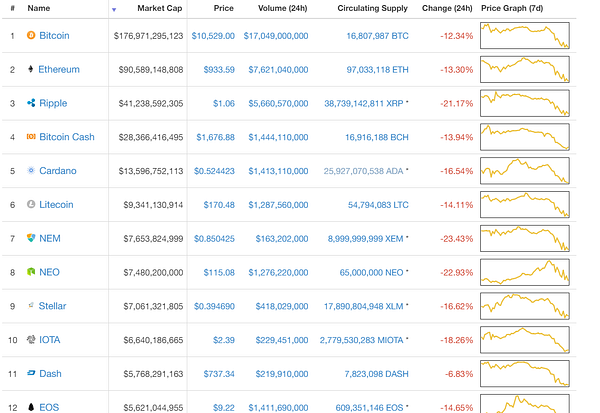The image size is (600, 413).
Task: Open the NEO 7d price graph
Action: [x=525, y=272]
